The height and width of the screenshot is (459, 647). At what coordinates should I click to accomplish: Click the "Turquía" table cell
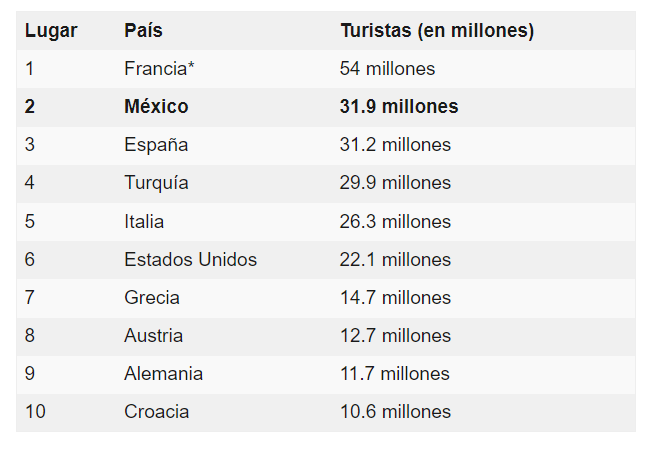pos(156,183)
